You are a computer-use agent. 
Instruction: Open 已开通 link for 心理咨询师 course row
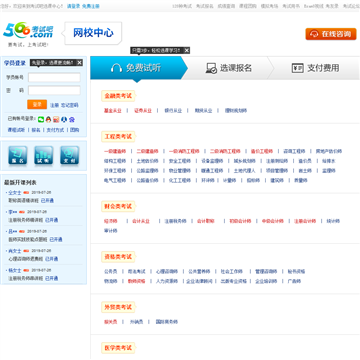(x=51, y=259)
